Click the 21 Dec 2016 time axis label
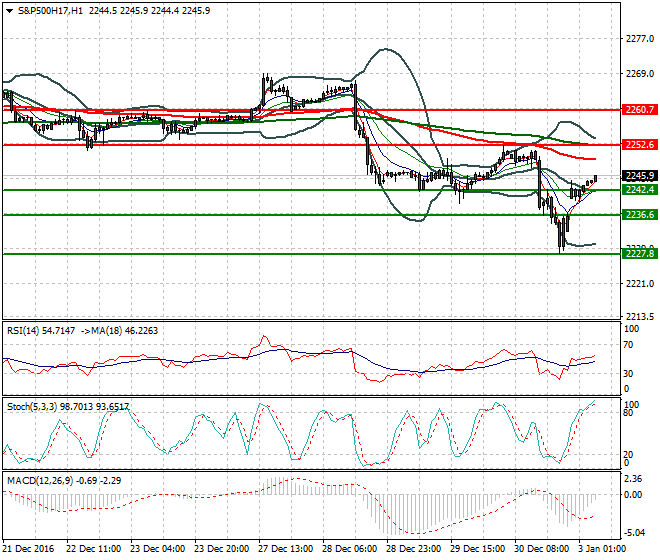Screen dimensions: 660x560 29,549
